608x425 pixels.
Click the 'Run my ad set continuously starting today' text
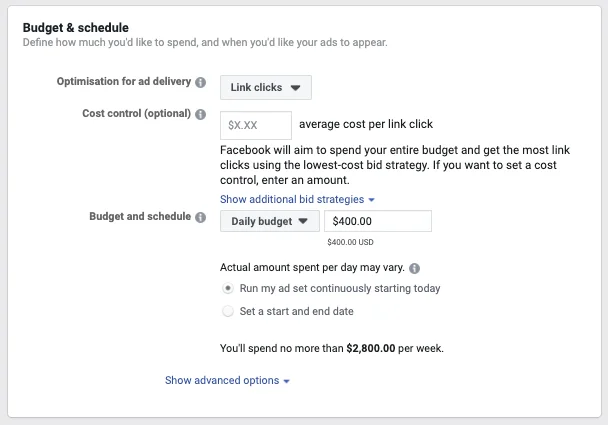point(340,288)
